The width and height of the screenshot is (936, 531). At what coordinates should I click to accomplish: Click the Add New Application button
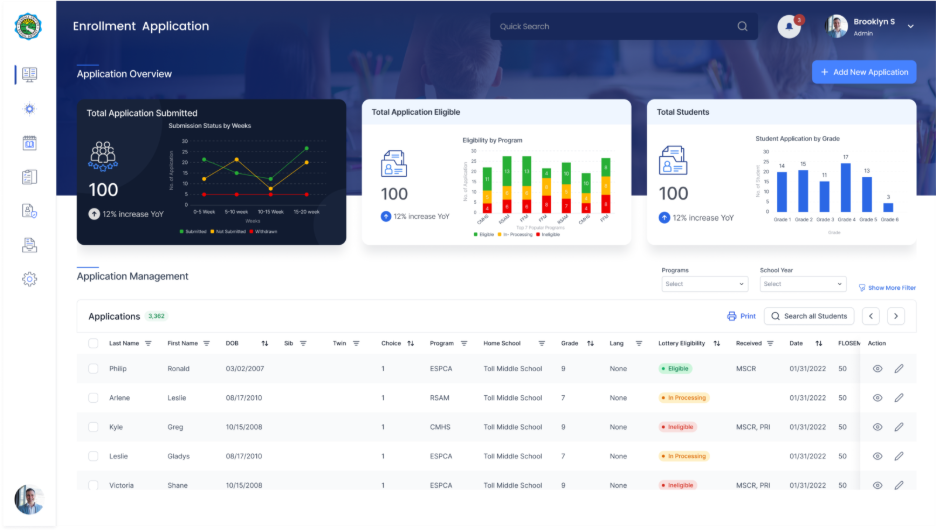pyautogui.click(x=863, y=72)
